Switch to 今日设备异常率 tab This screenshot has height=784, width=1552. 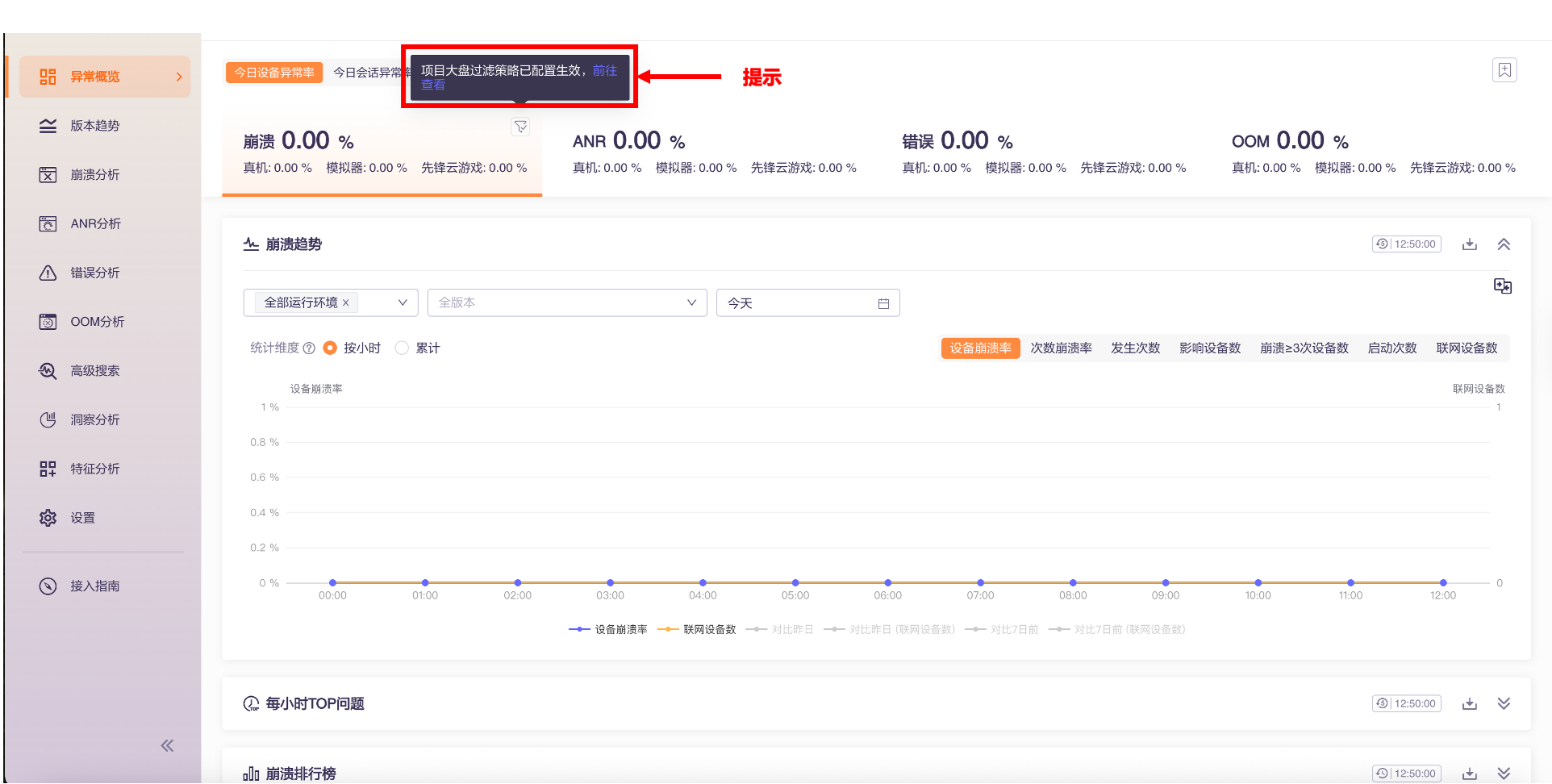[274, 73]
